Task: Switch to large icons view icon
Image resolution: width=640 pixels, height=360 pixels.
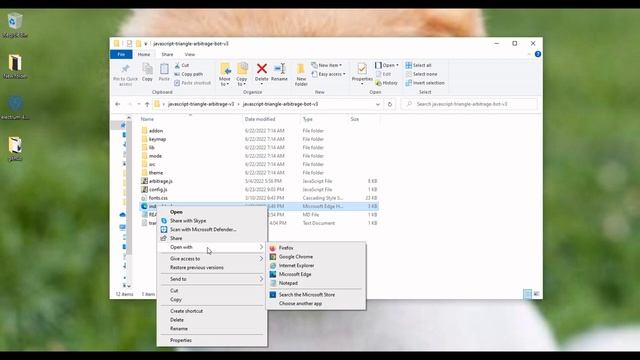Action: point(536,294)
